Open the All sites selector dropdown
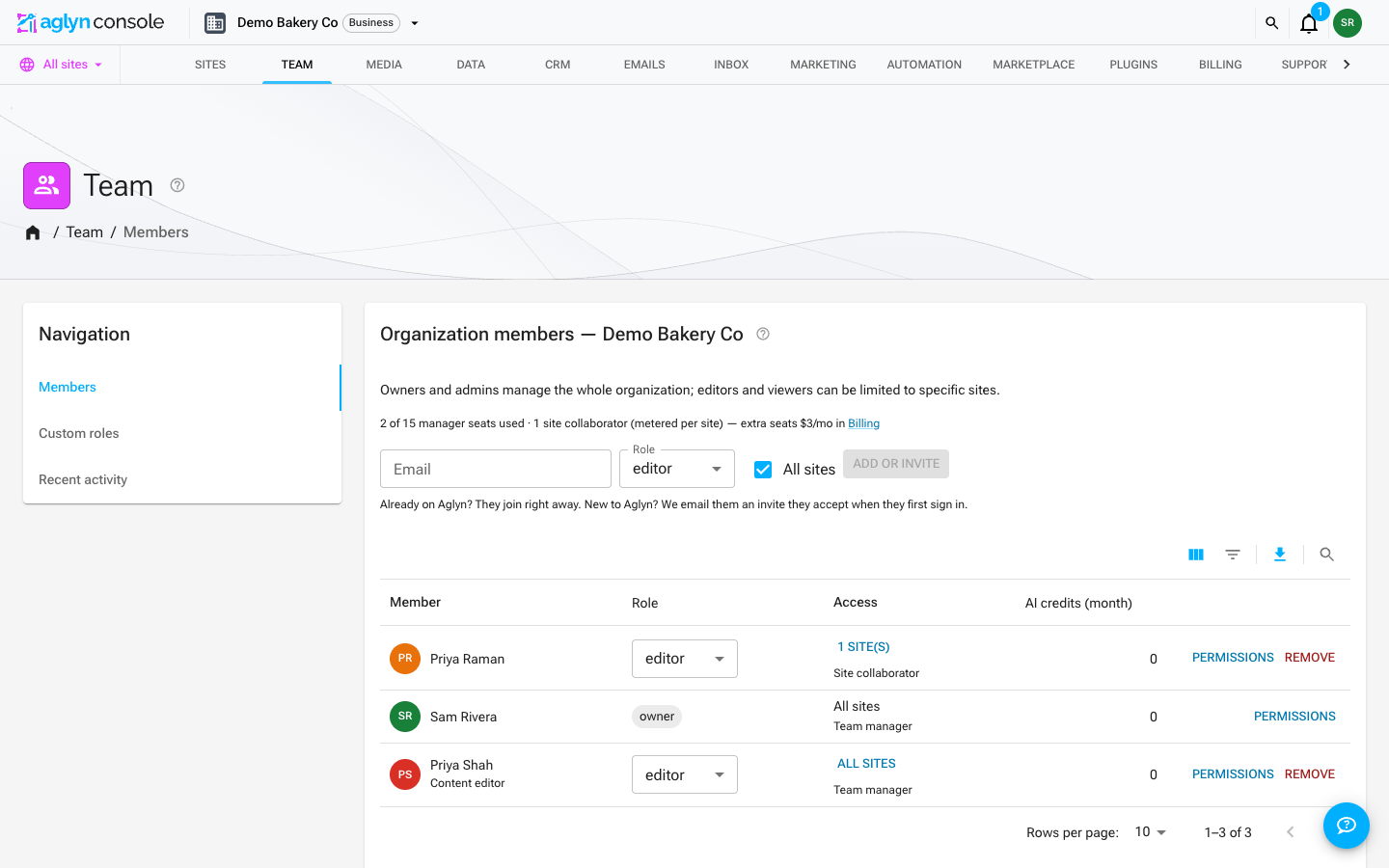Image resolution: width=1389 pixels, height=868 pixels. [62, 65]
